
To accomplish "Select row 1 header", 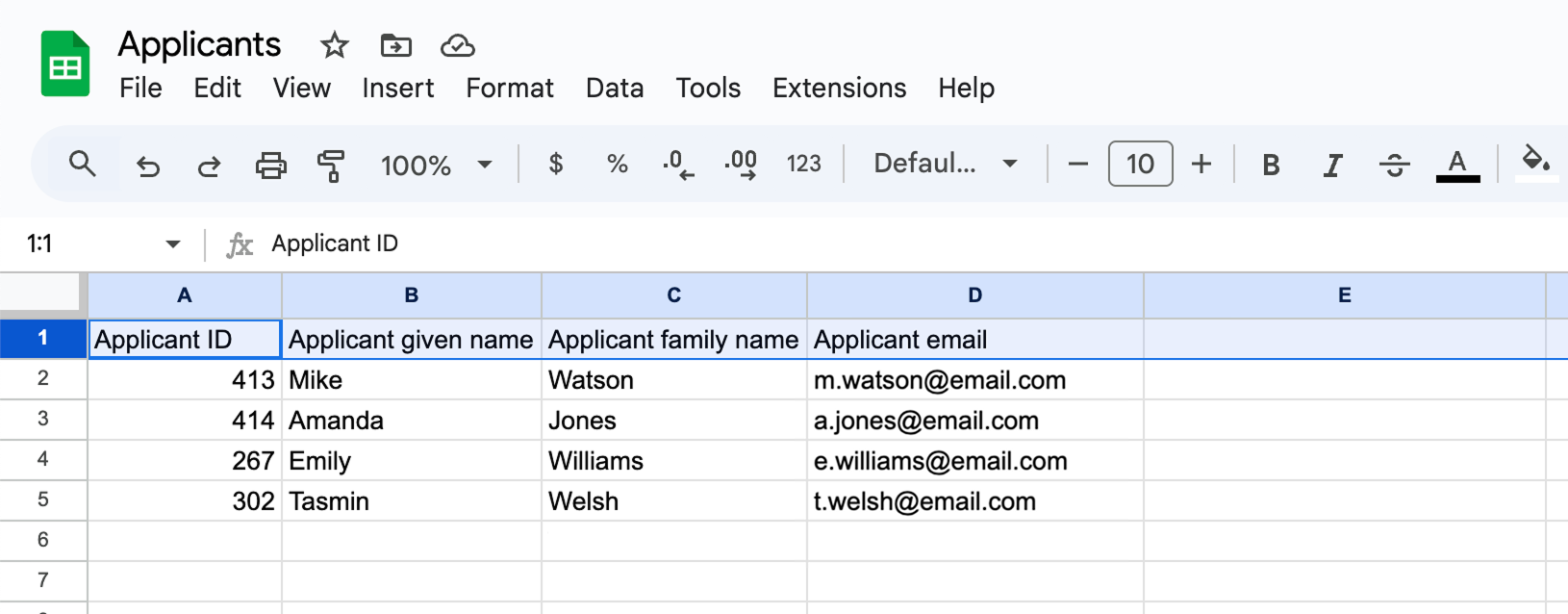I will coord(43,339).
